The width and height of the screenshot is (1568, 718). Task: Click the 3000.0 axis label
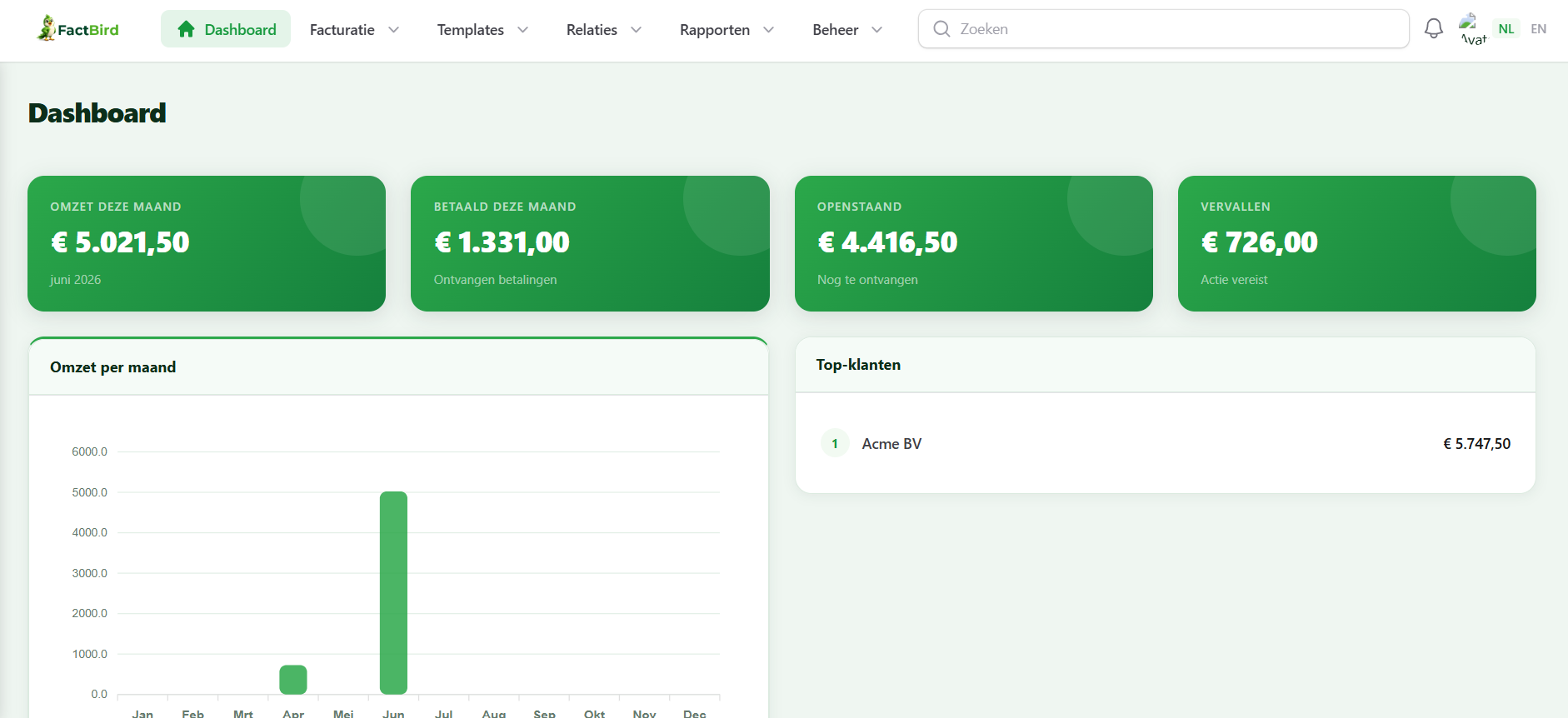(x=90, y=573)
